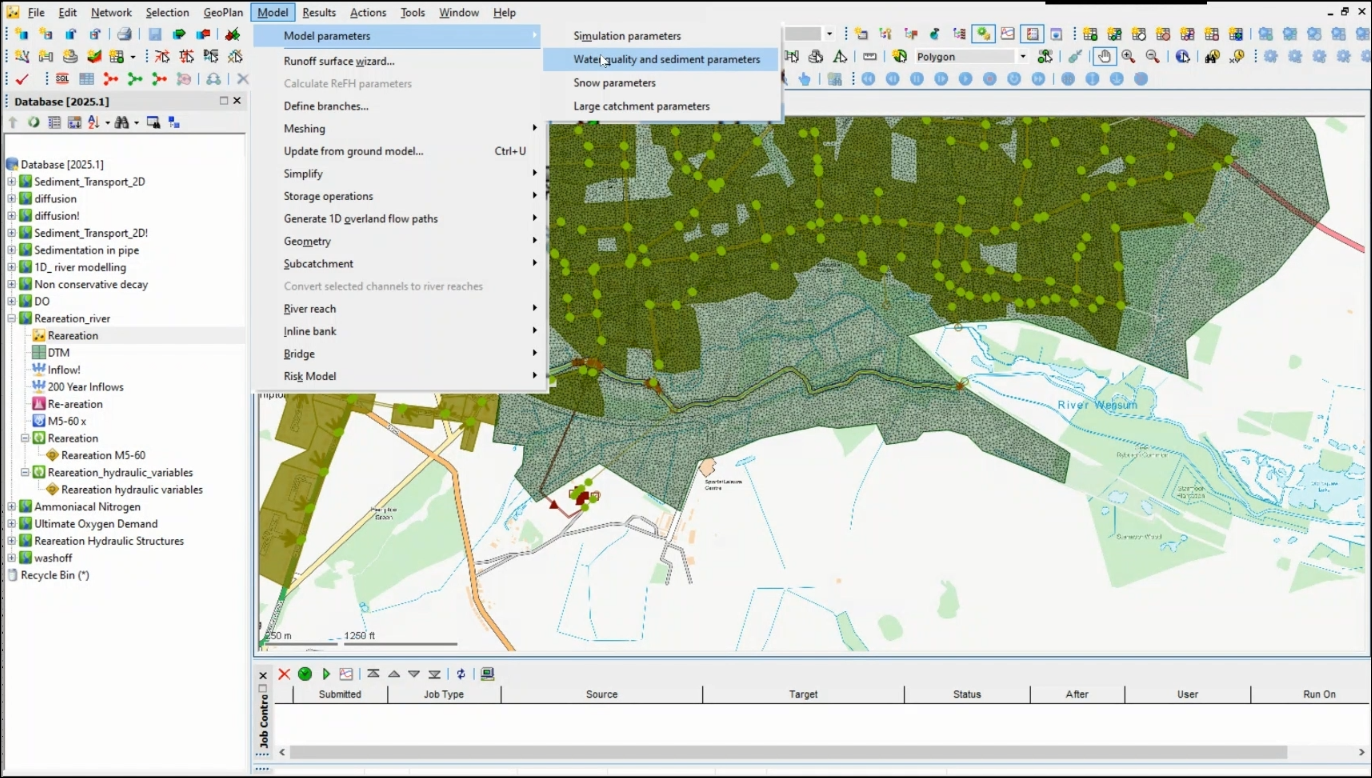
Task: Click the red X cancel button in Job Control
Action: [x=285, y=673]
